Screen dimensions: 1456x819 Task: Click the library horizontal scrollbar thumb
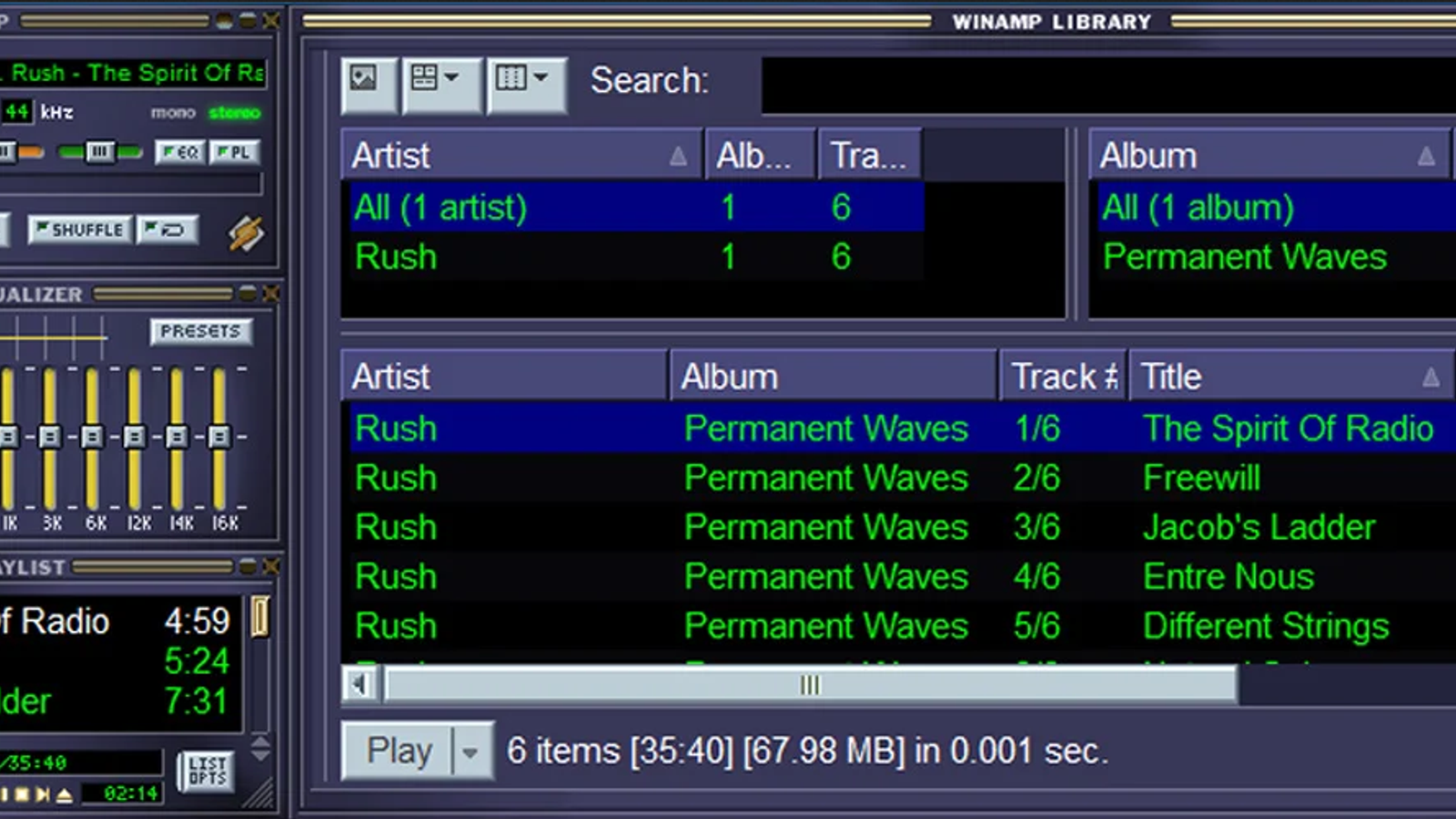pyautogui.click(x=810, y=684)
